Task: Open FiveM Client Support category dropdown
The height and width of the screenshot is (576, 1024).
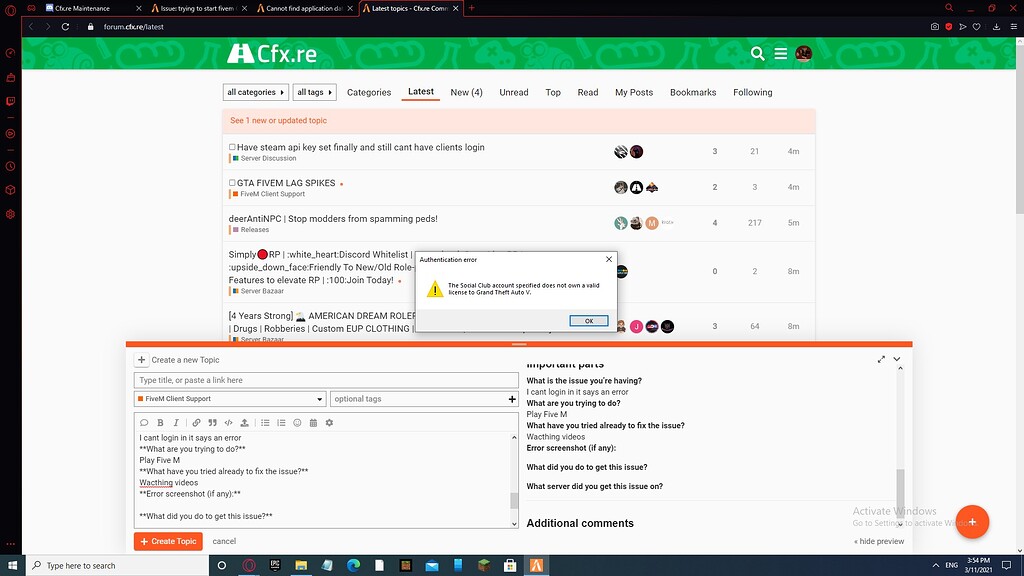Action: coord(230,398)
